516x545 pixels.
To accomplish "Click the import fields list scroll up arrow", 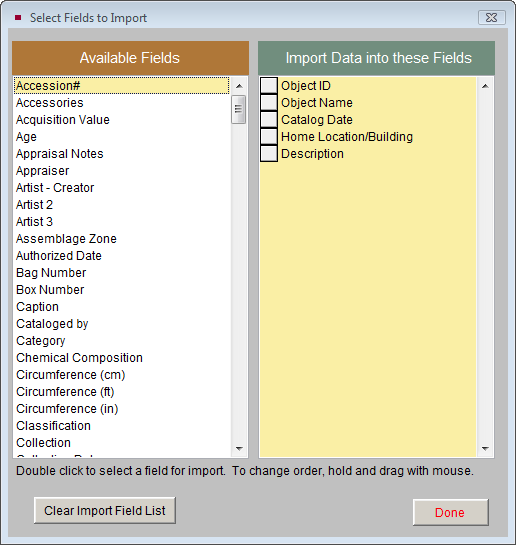I will (485, 86).
